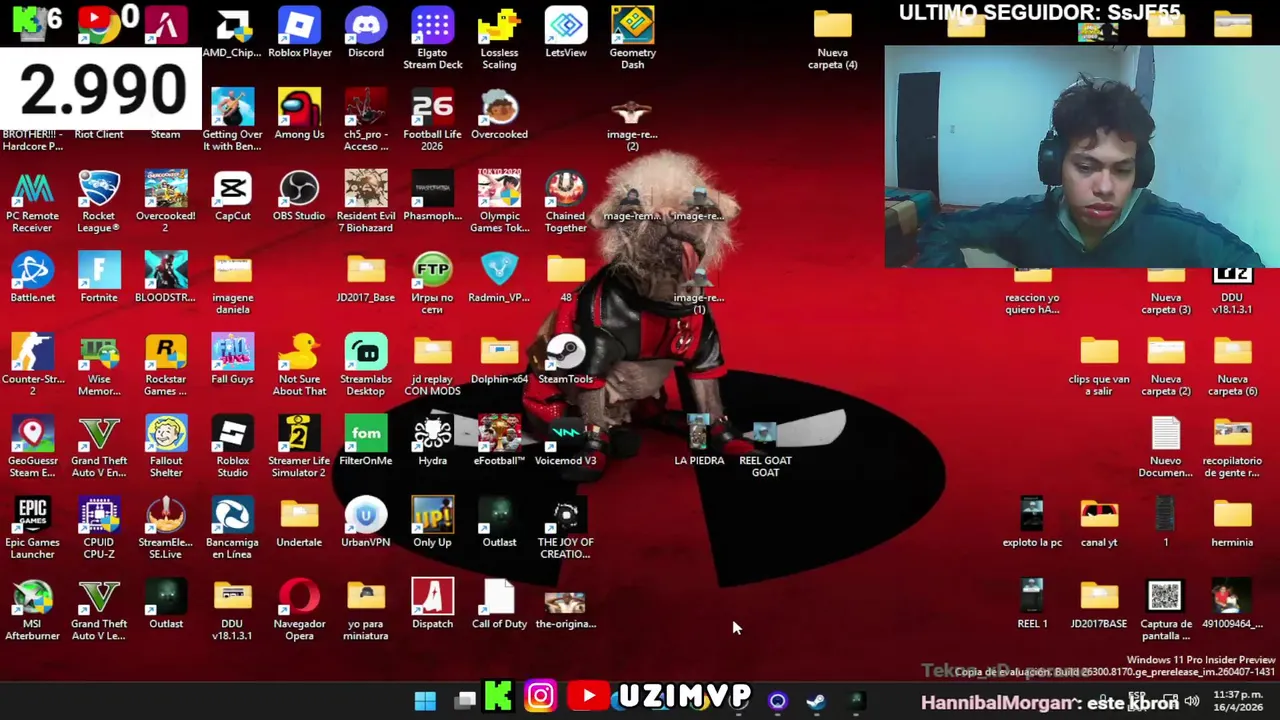Open the canal yt folder
This screenshot has height=720, width=1280.
pos(1099,524)
